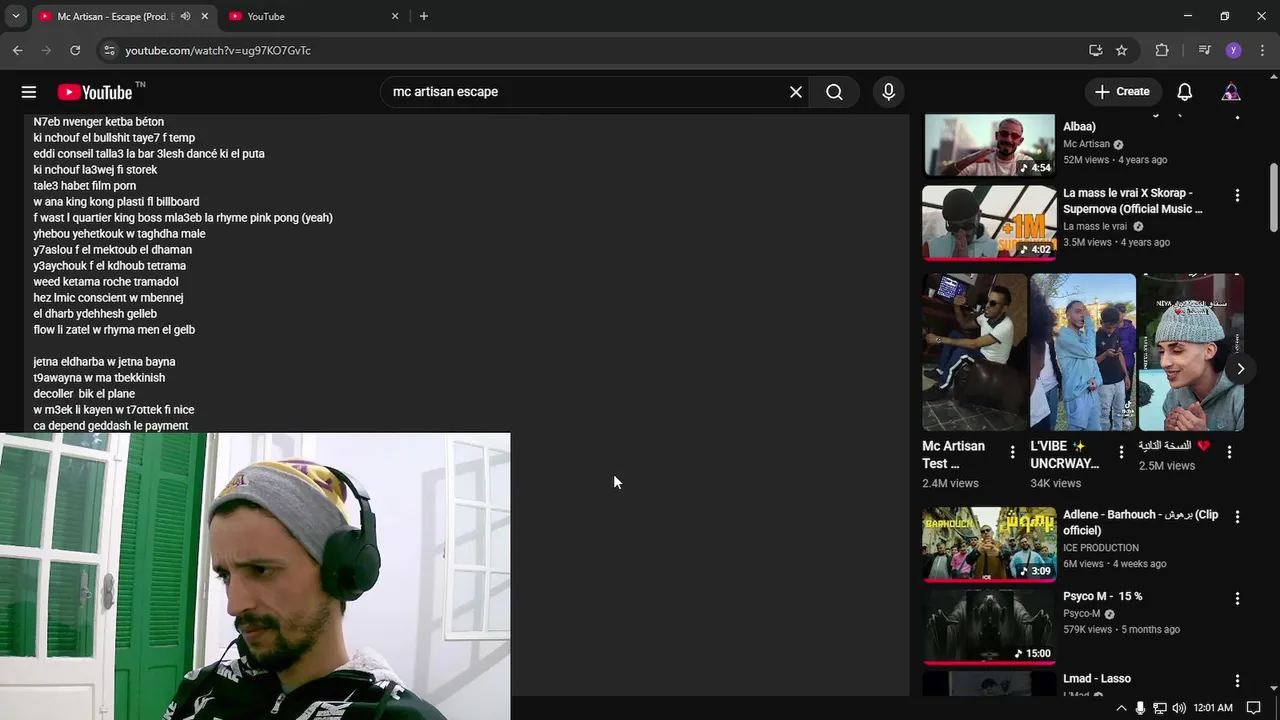Open a new browser tab
Viewport: 1280px width, 720px height.
(424, 16)
